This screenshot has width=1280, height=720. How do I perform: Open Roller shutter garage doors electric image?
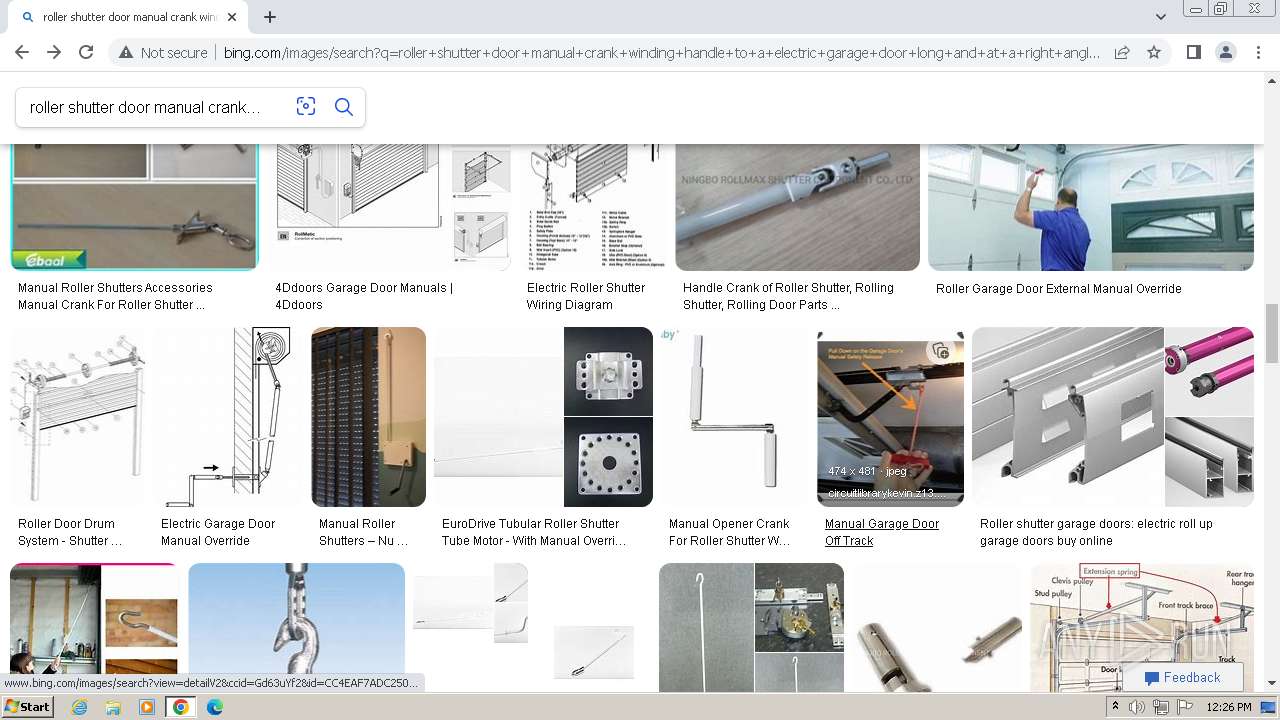(x=1112, y=417)
